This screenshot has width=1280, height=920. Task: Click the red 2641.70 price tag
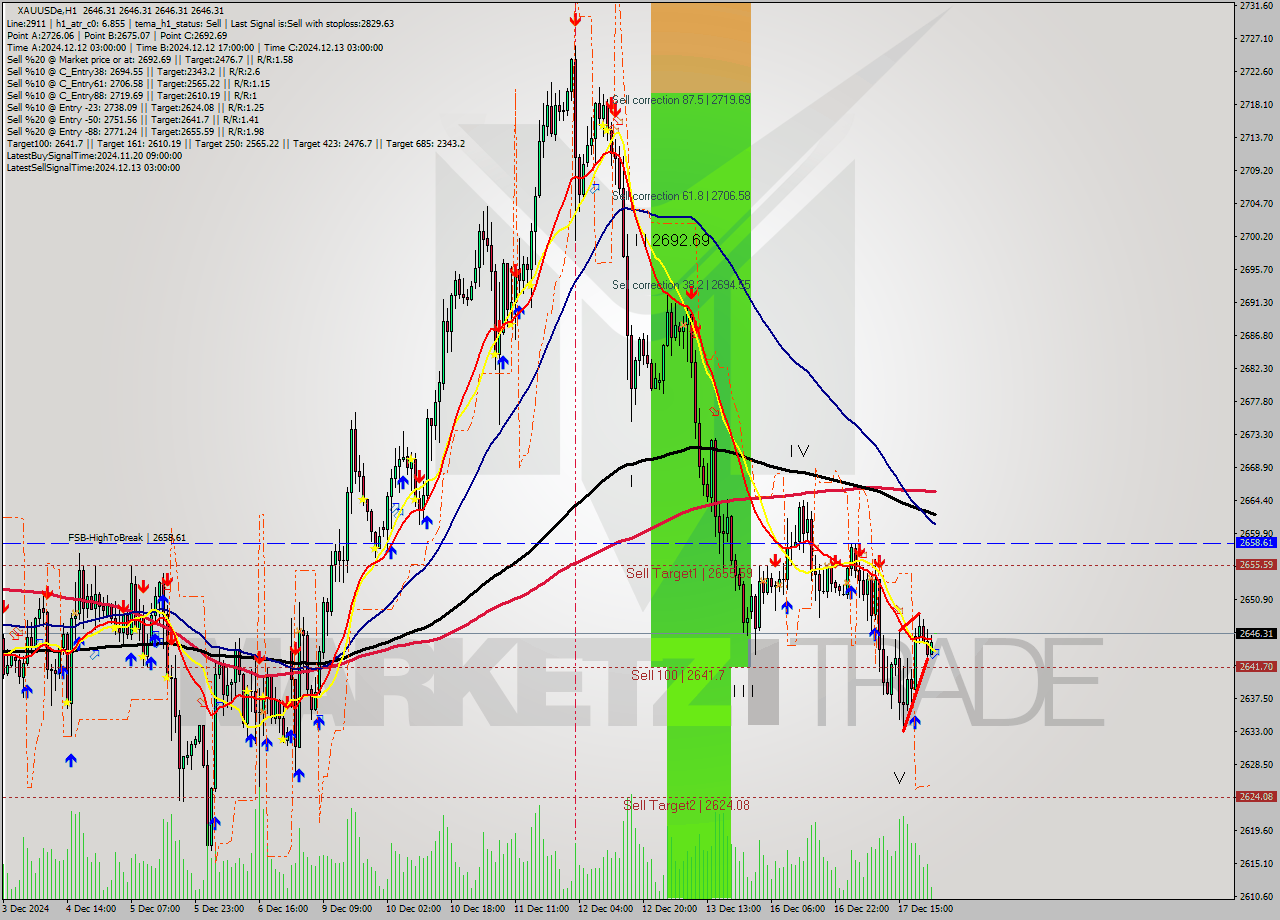pyautogui.click(x=1256, y=666)
